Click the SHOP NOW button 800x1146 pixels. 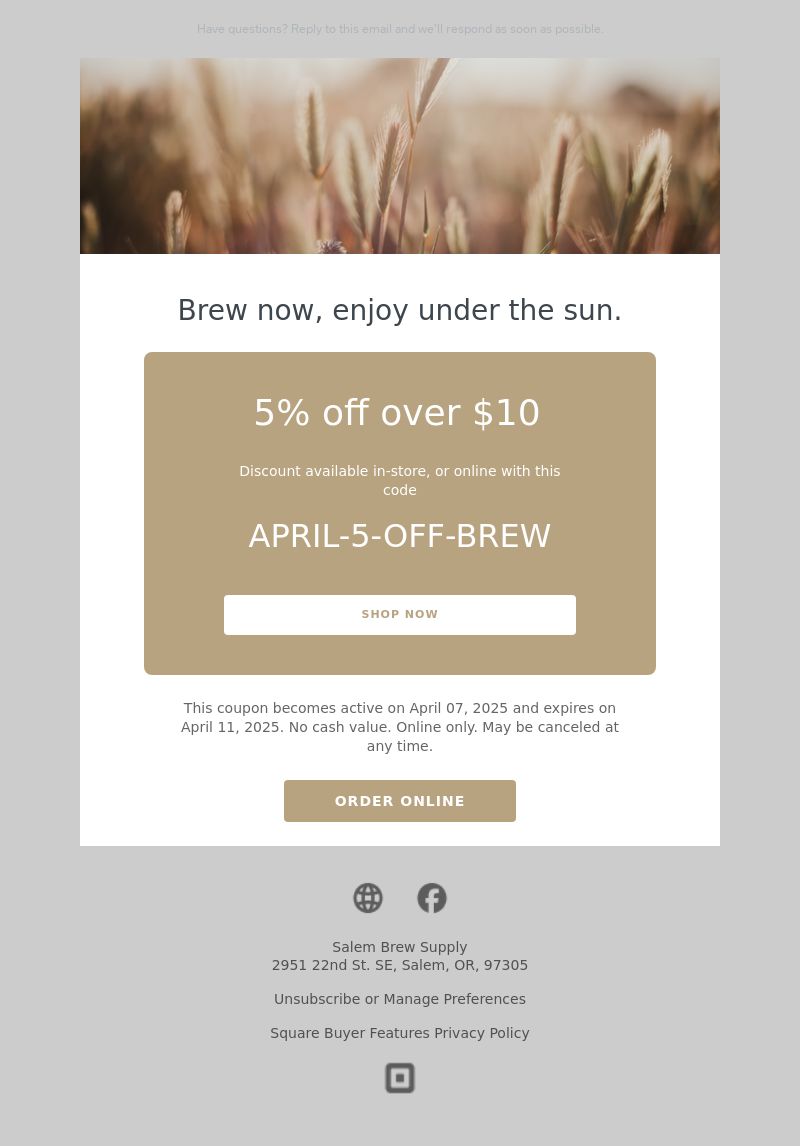tap(400, 615)
